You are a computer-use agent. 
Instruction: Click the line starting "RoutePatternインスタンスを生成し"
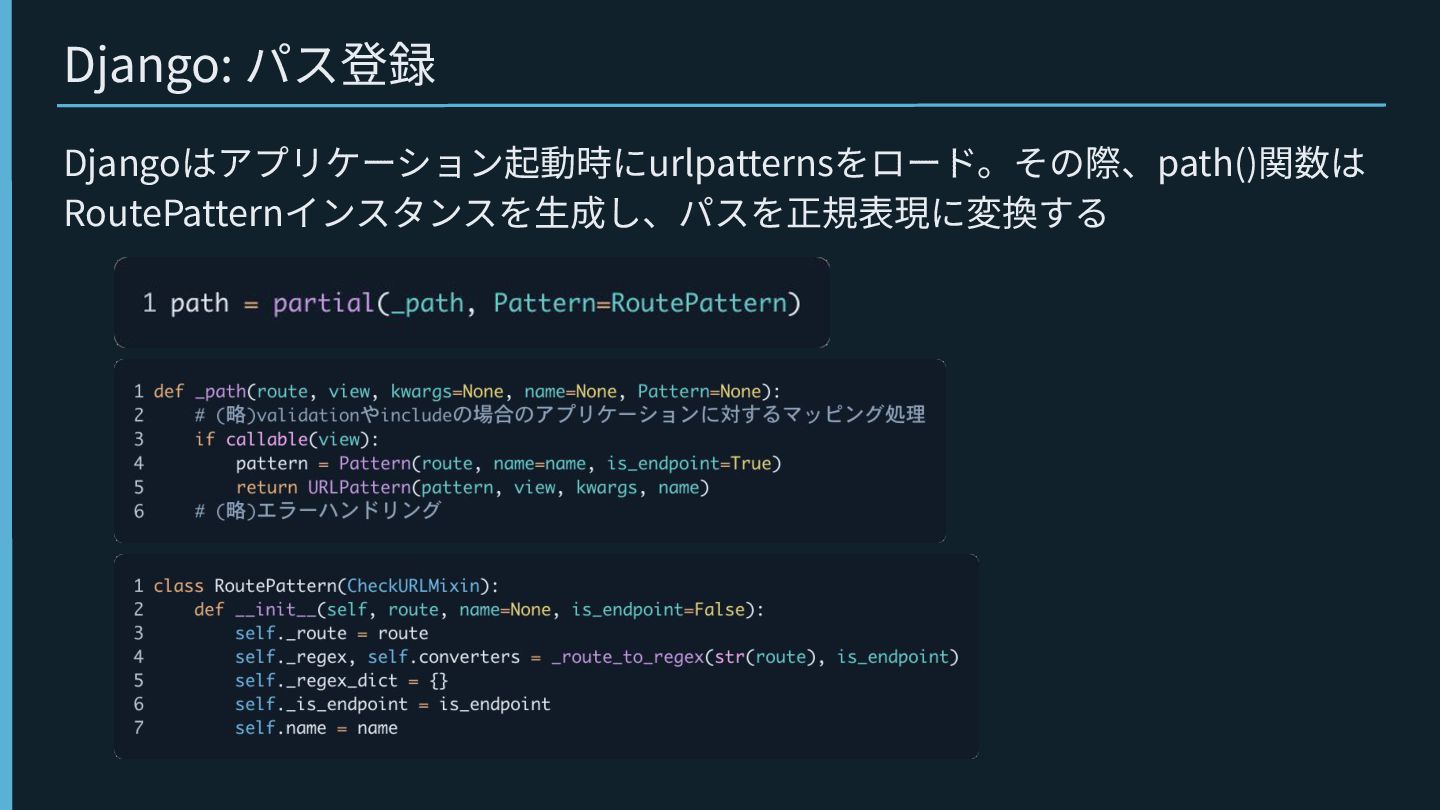[x=586, y=212]
